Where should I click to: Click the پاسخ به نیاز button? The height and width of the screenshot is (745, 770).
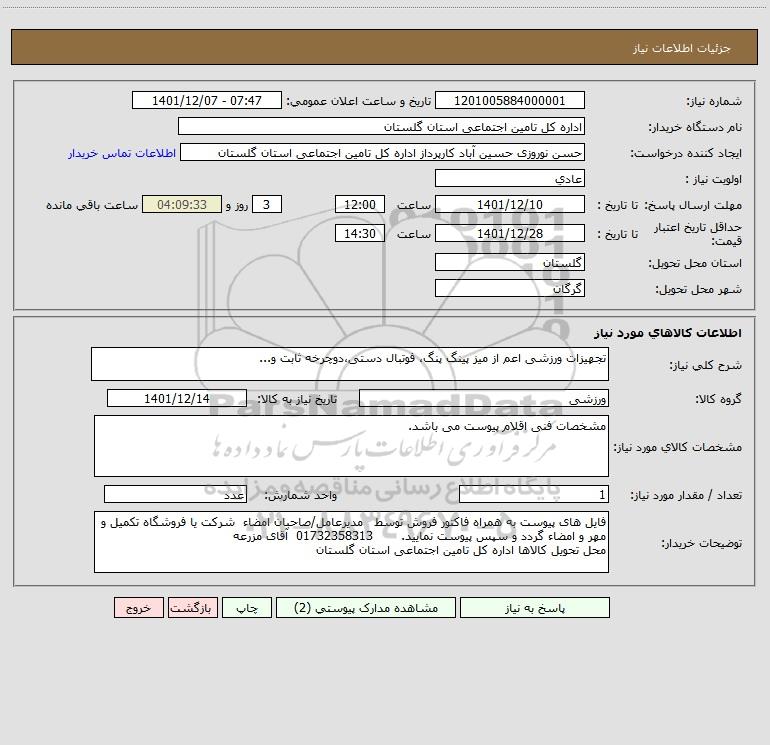click(x=535, y=607)
